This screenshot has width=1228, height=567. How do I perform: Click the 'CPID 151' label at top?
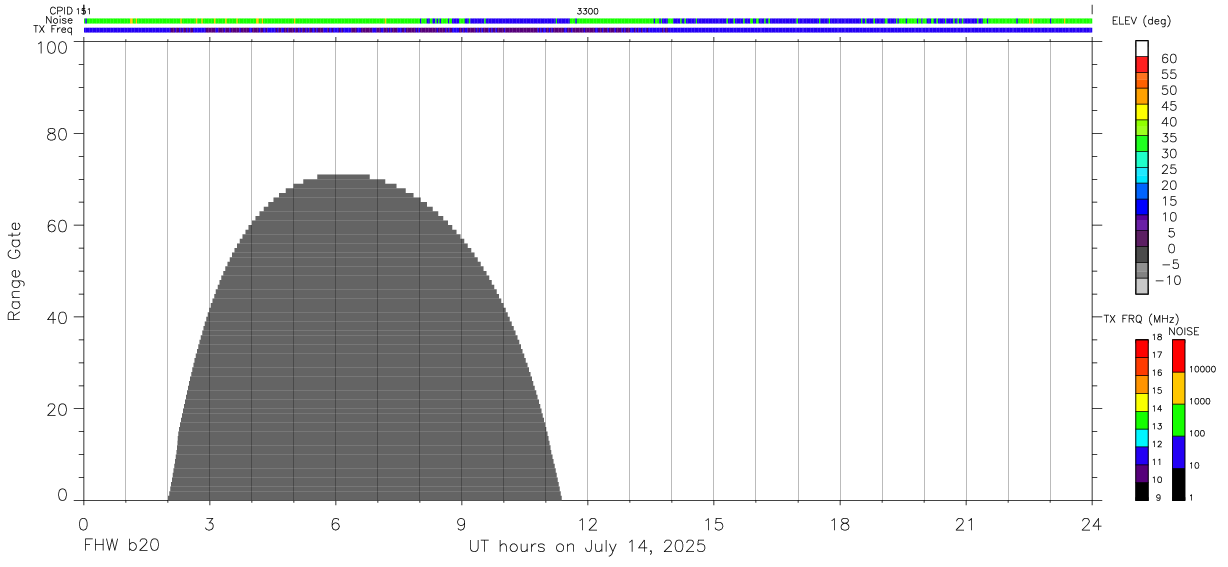[70, 11]
